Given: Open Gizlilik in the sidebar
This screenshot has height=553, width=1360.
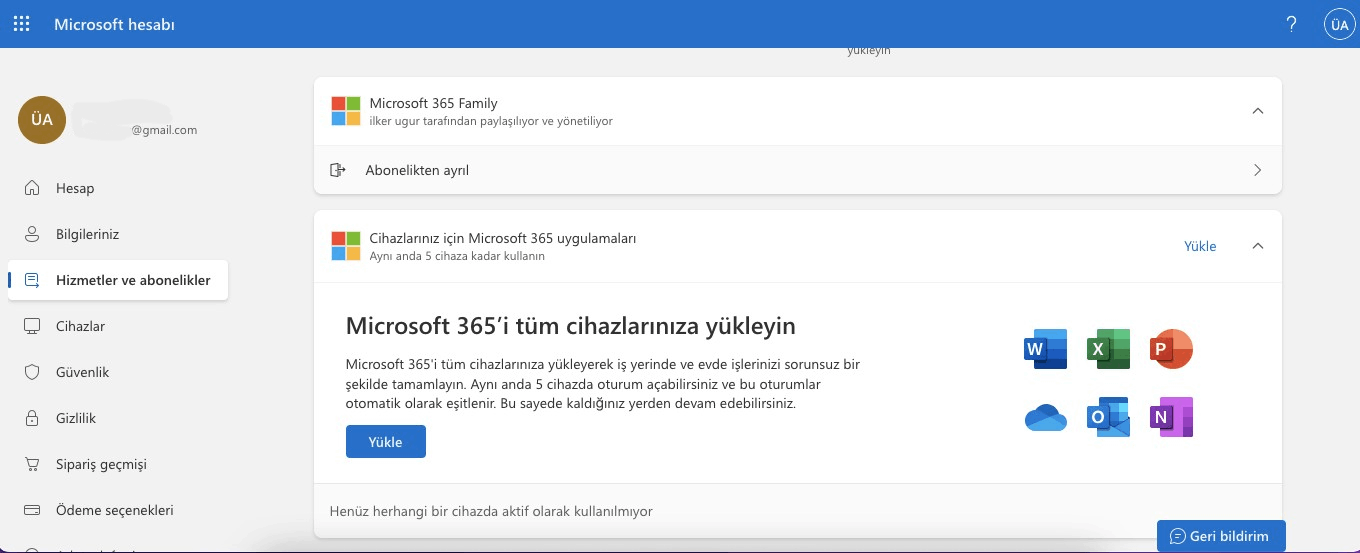Looking at the screenshot, I should [x=118, y=418].
